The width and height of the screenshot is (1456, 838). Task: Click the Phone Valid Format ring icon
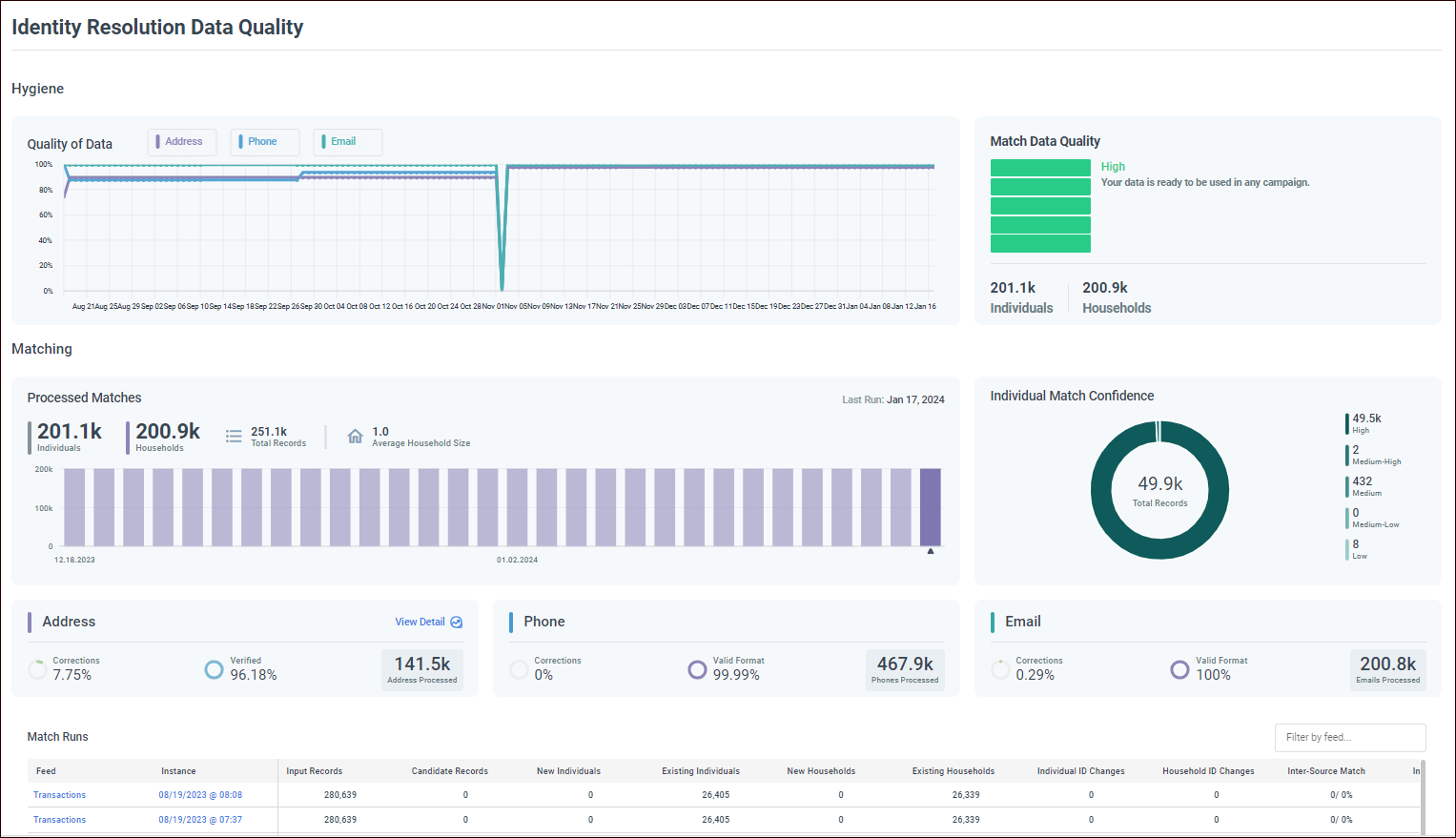(x=697, y=669)
